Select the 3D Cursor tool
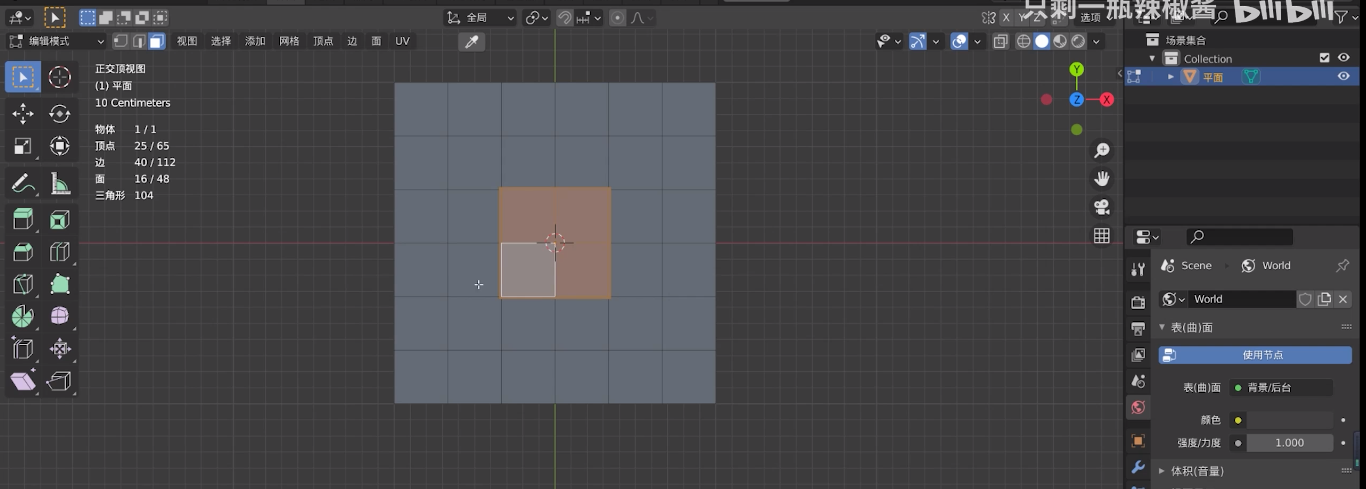Screen dimensions: 1366x489 60,77
